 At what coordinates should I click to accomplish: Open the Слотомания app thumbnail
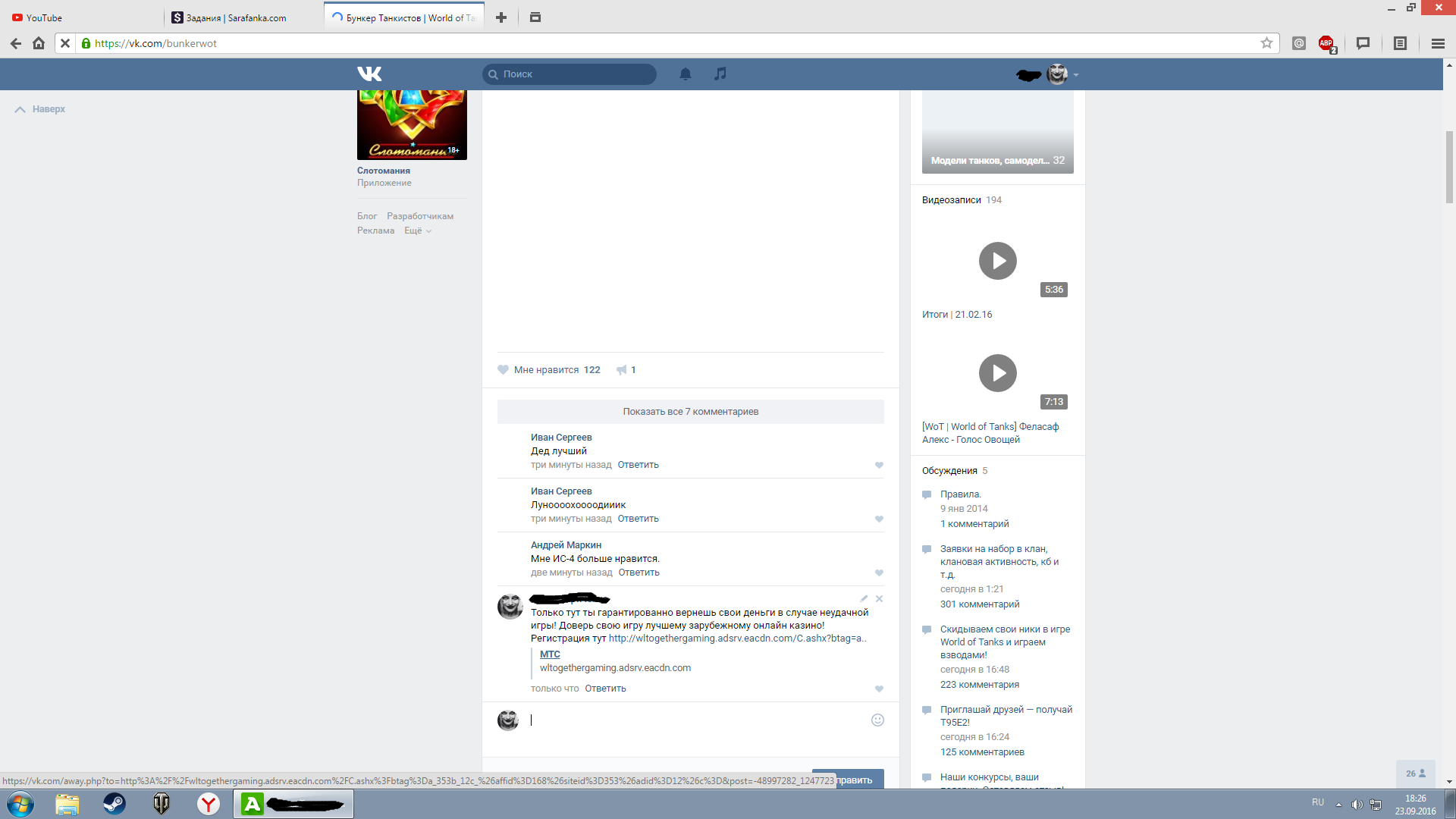point(412,125)
